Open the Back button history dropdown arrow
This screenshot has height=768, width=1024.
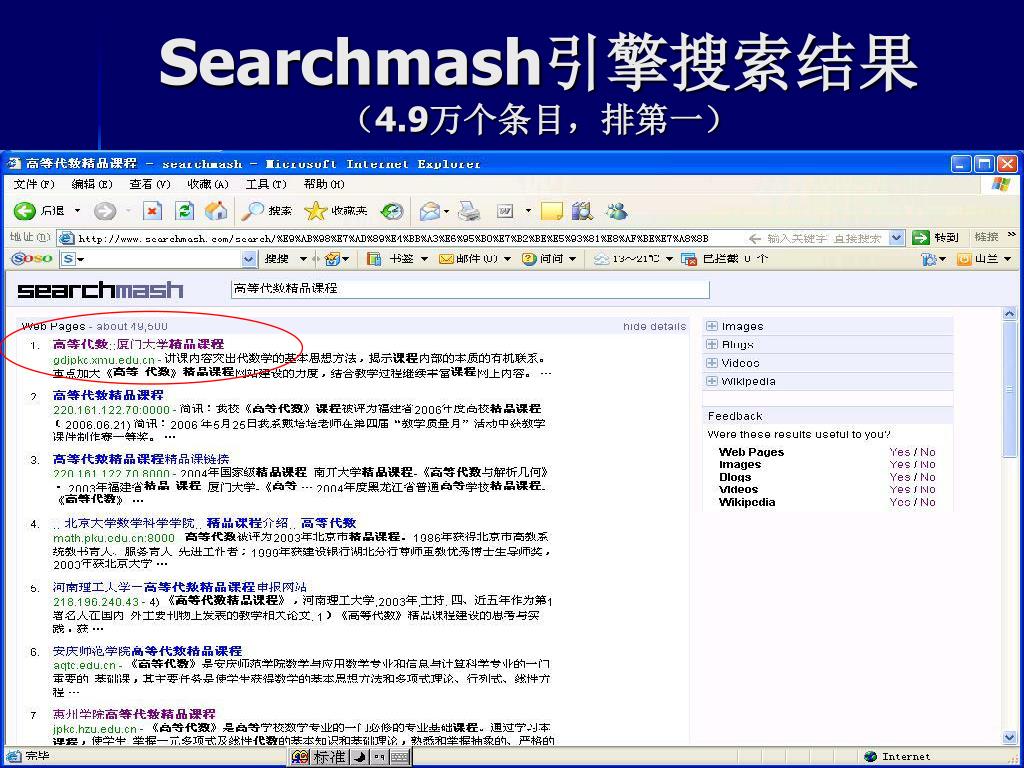click(x=77, y=210)
